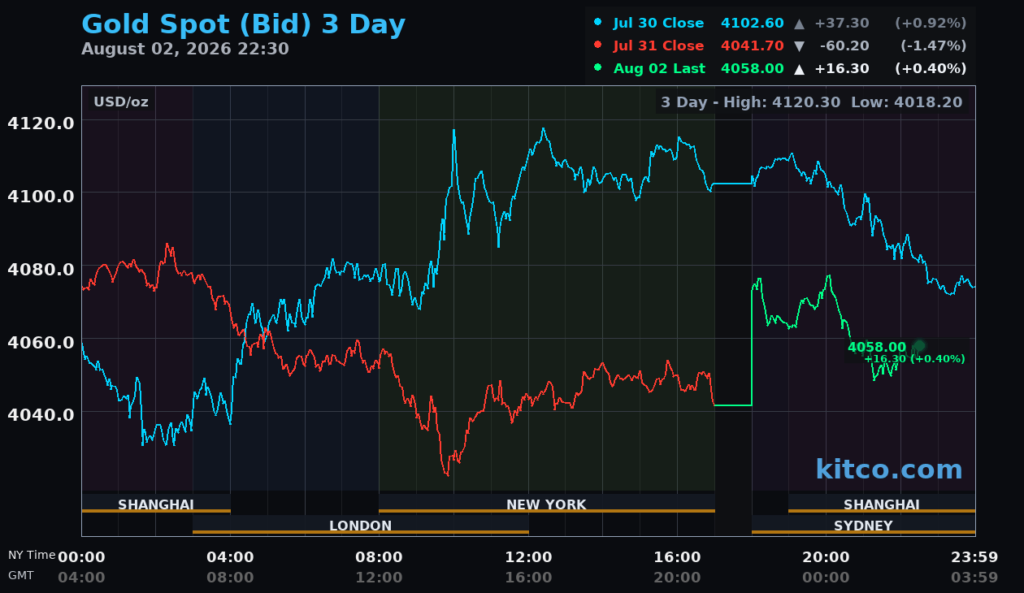Click the 12:00 NY Time axis label
This screenshot has height=593, width=1024.
point(528,557)
